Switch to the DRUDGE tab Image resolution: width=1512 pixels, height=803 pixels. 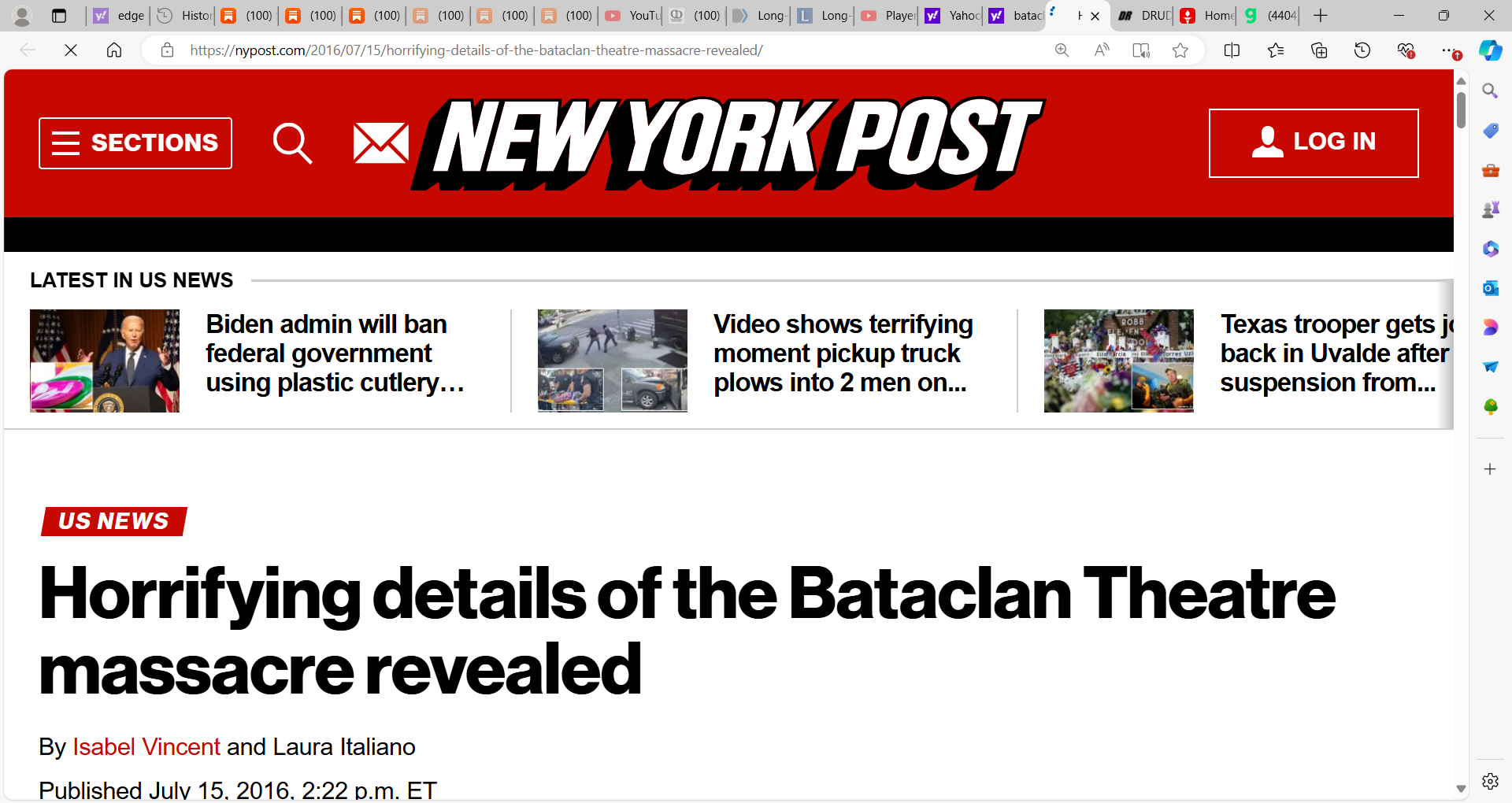pyautogui.click(x=1144, y=16)
